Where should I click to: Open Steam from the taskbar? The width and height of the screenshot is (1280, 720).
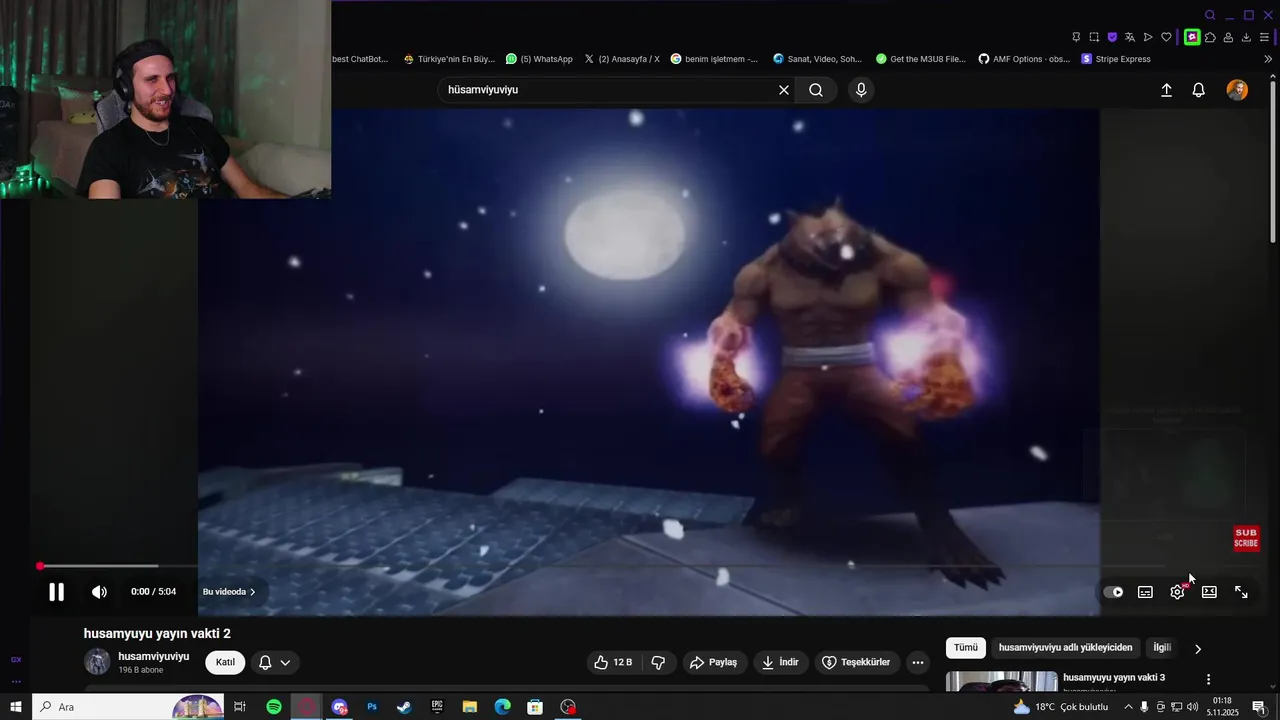pos(404,707)
